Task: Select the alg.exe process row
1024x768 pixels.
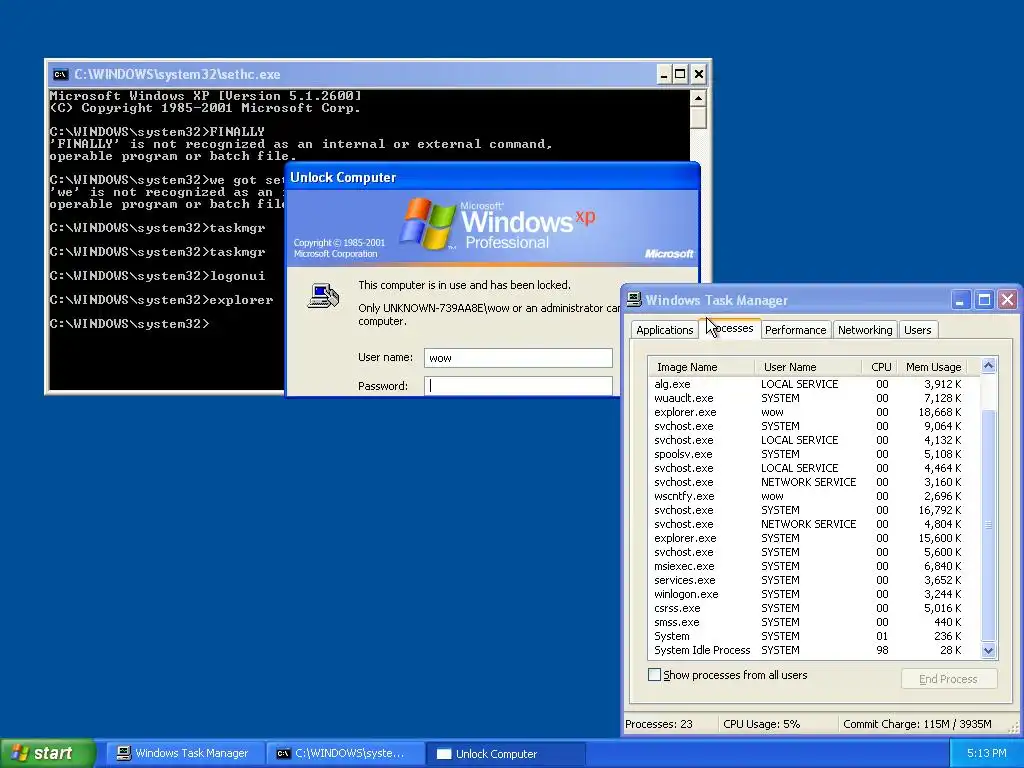Action: pos(813,384)
